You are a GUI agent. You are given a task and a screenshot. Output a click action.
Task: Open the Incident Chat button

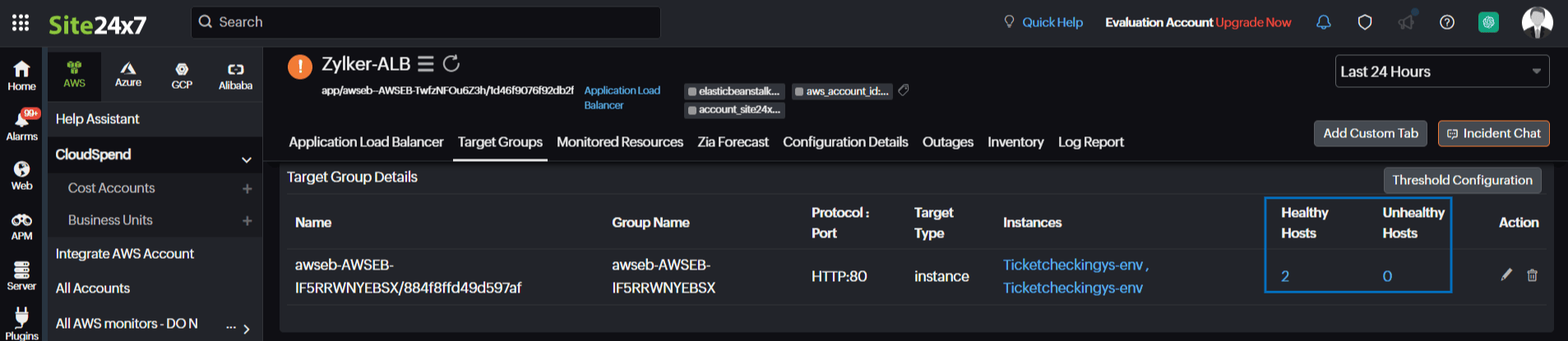[1493, 133]
